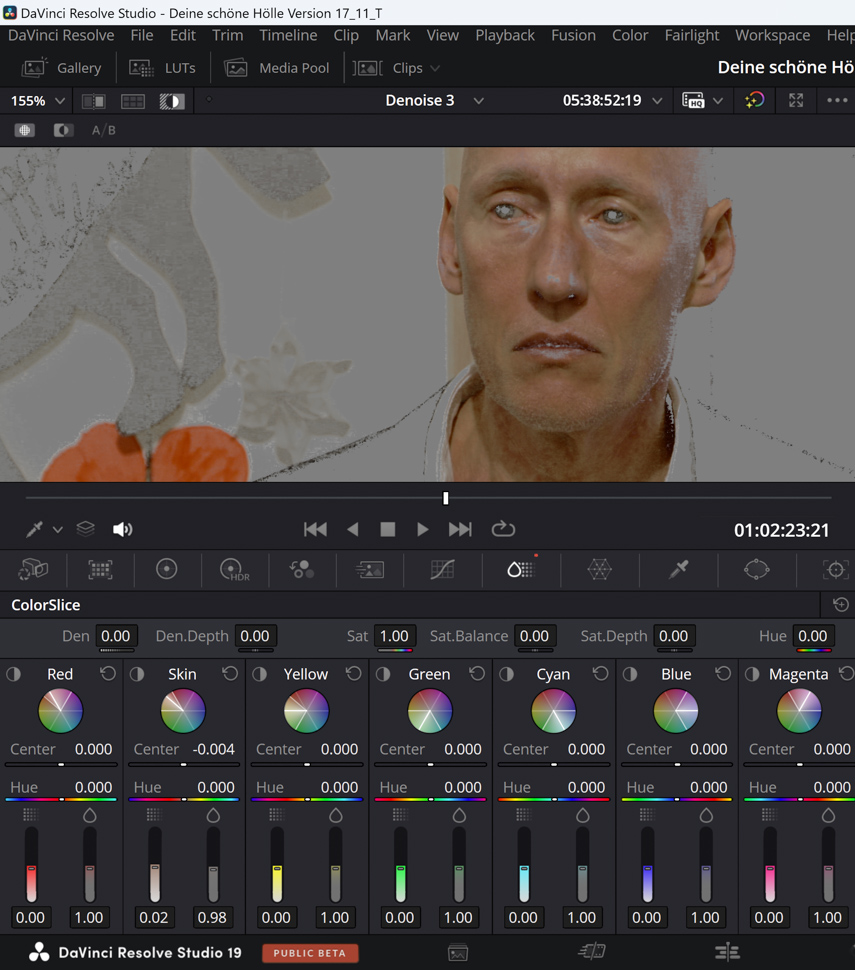Viewport: 855px width, 970px height.
Task: Open the Timeline menu
Action: [288, 35]
